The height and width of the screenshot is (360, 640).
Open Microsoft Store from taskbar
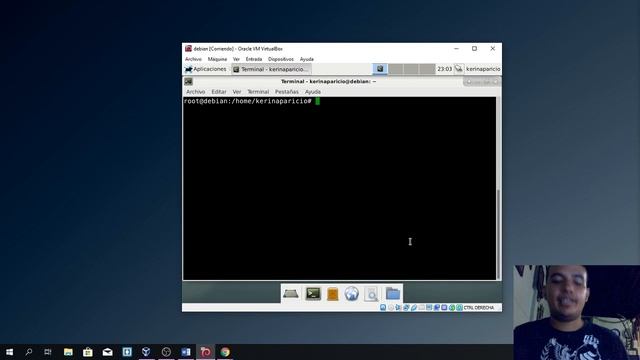click(x=88, y=352)
